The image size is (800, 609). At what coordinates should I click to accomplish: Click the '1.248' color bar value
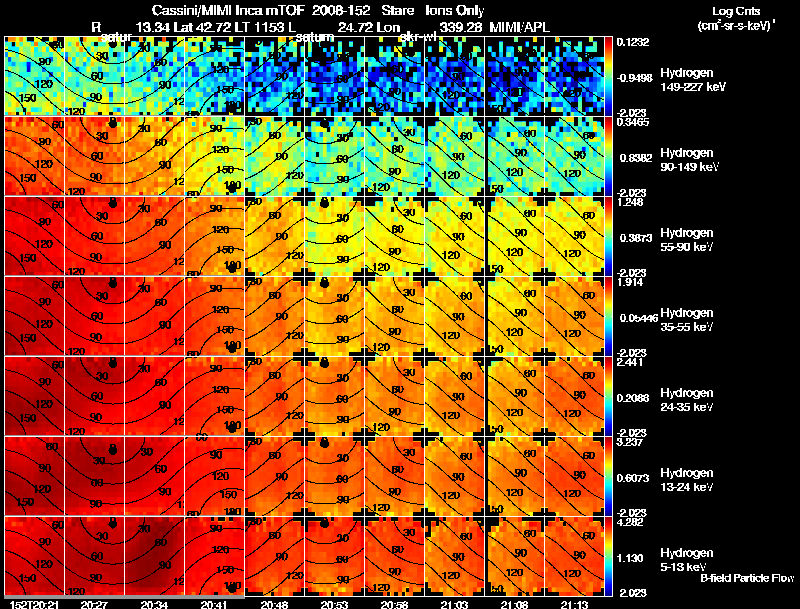click(x=630, y=202)
